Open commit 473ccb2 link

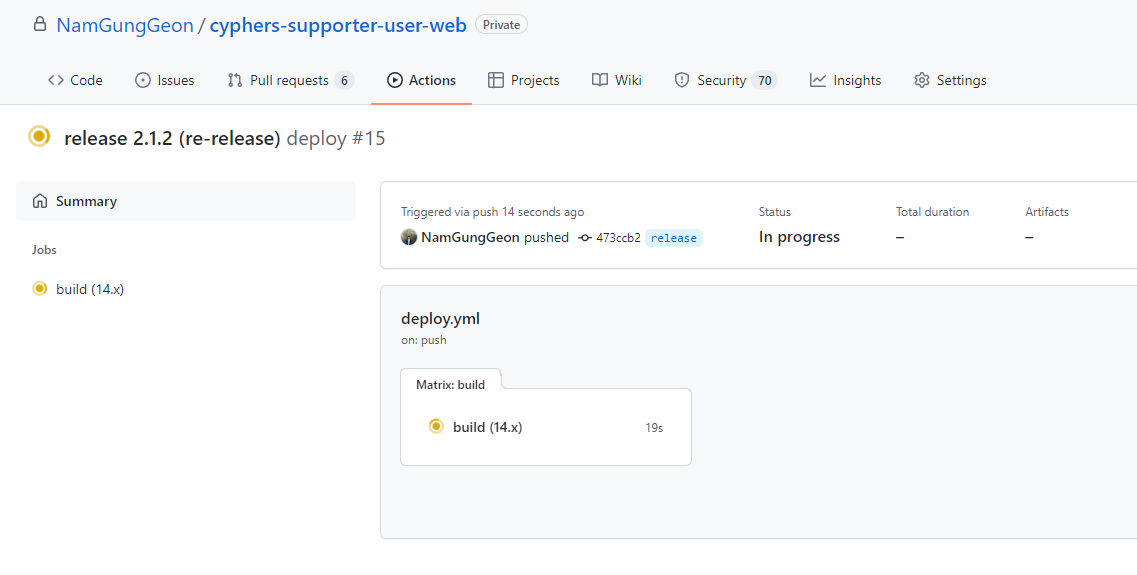pyautogui.click(x=618, y=238)
